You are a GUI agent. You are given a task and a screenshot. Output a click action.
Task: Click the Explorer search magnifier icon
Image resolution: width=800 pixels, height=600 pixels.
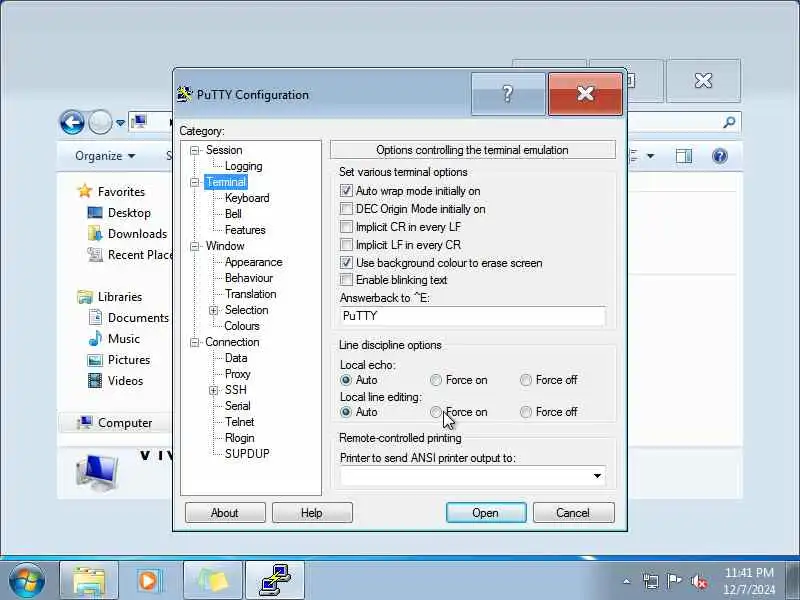[x=730, y=122]
